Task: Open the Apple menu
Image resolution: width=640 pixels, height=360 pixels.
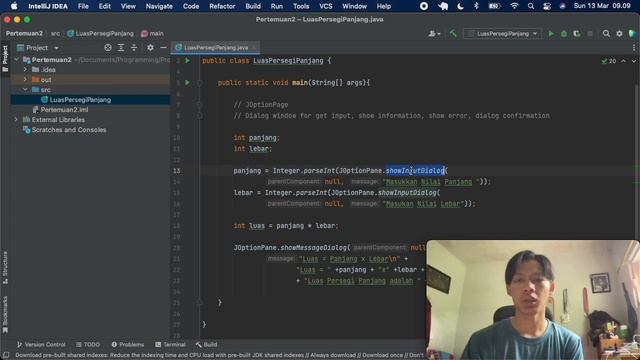Action: click(x=14, y=6)
